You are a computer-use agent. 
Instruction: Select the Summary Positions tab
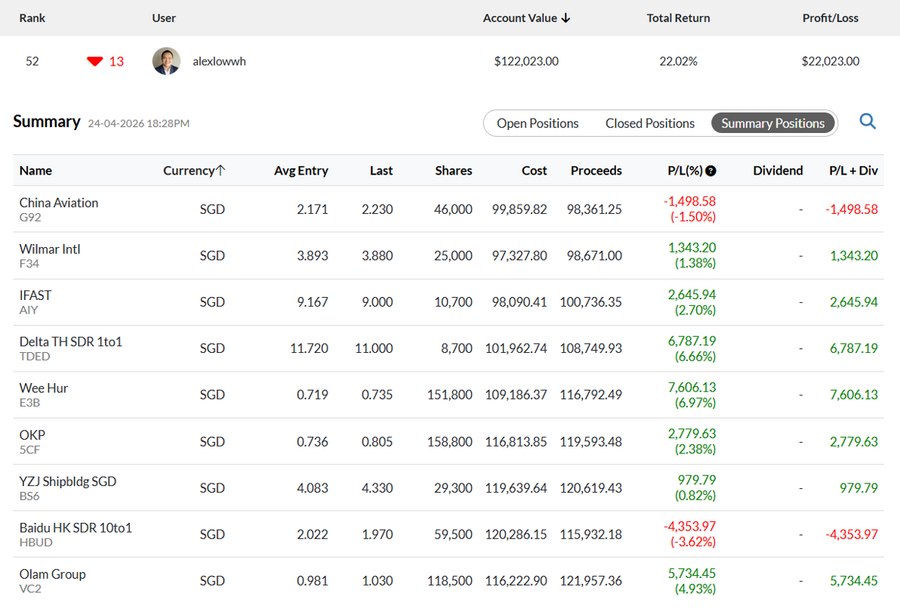pos(773,123)
